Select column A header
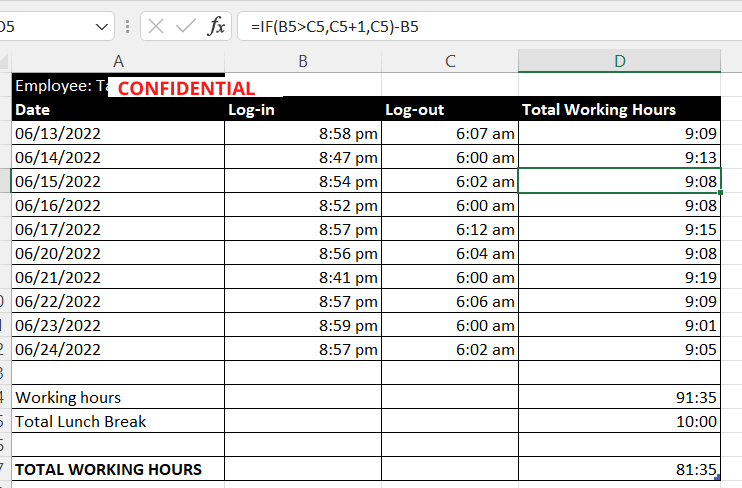 pyautogui.click(x=118, y=61)
